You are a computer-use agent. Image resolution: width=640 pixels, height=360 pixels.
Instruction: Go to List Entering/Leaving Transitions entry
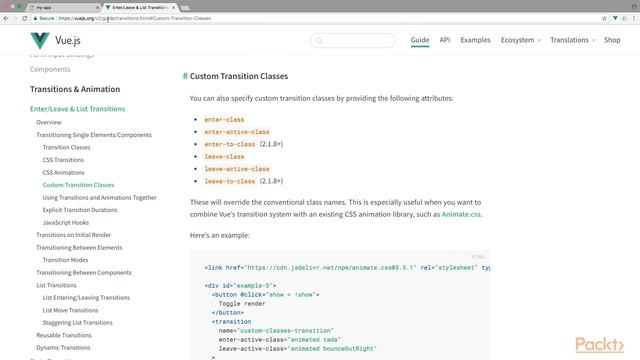[x=86, y=298]
